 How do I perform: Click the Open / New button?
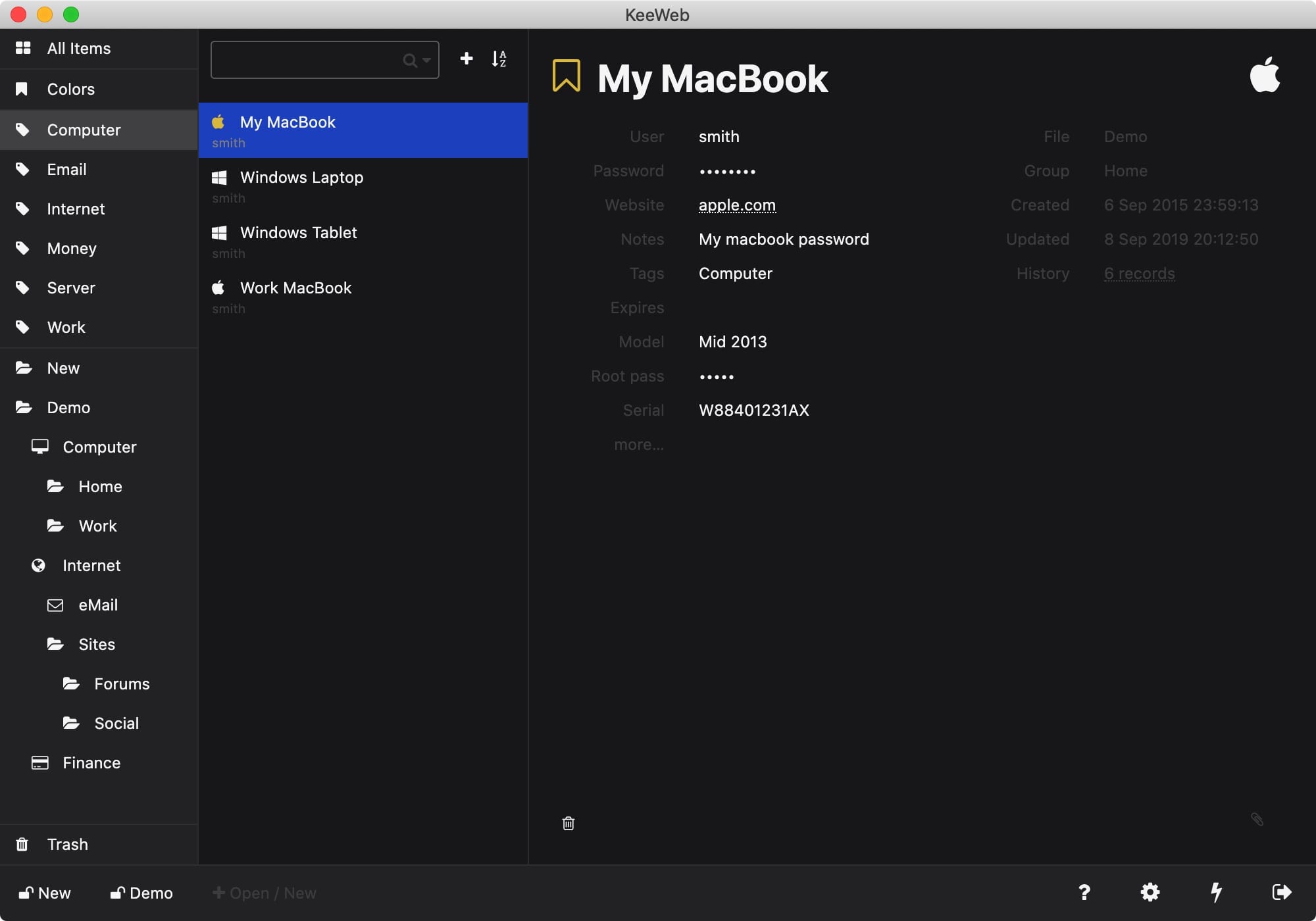pos(265,893)
